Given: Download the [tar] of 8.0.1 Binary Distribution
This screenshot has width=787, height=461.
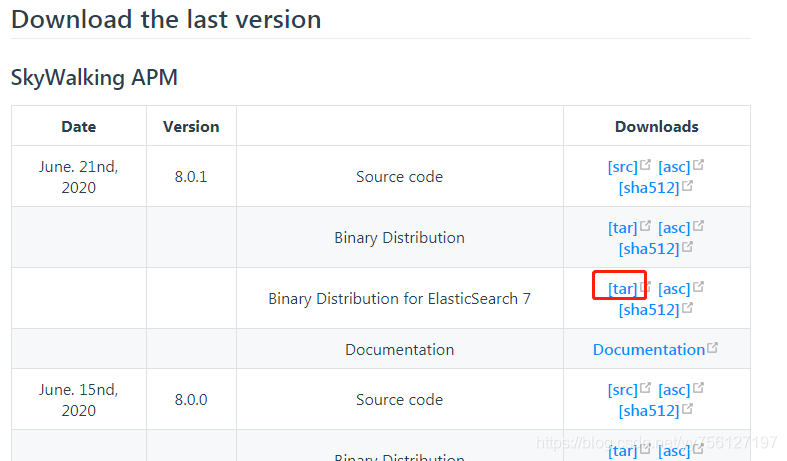Looking at the screenshot, I should [x=622, y=227].
